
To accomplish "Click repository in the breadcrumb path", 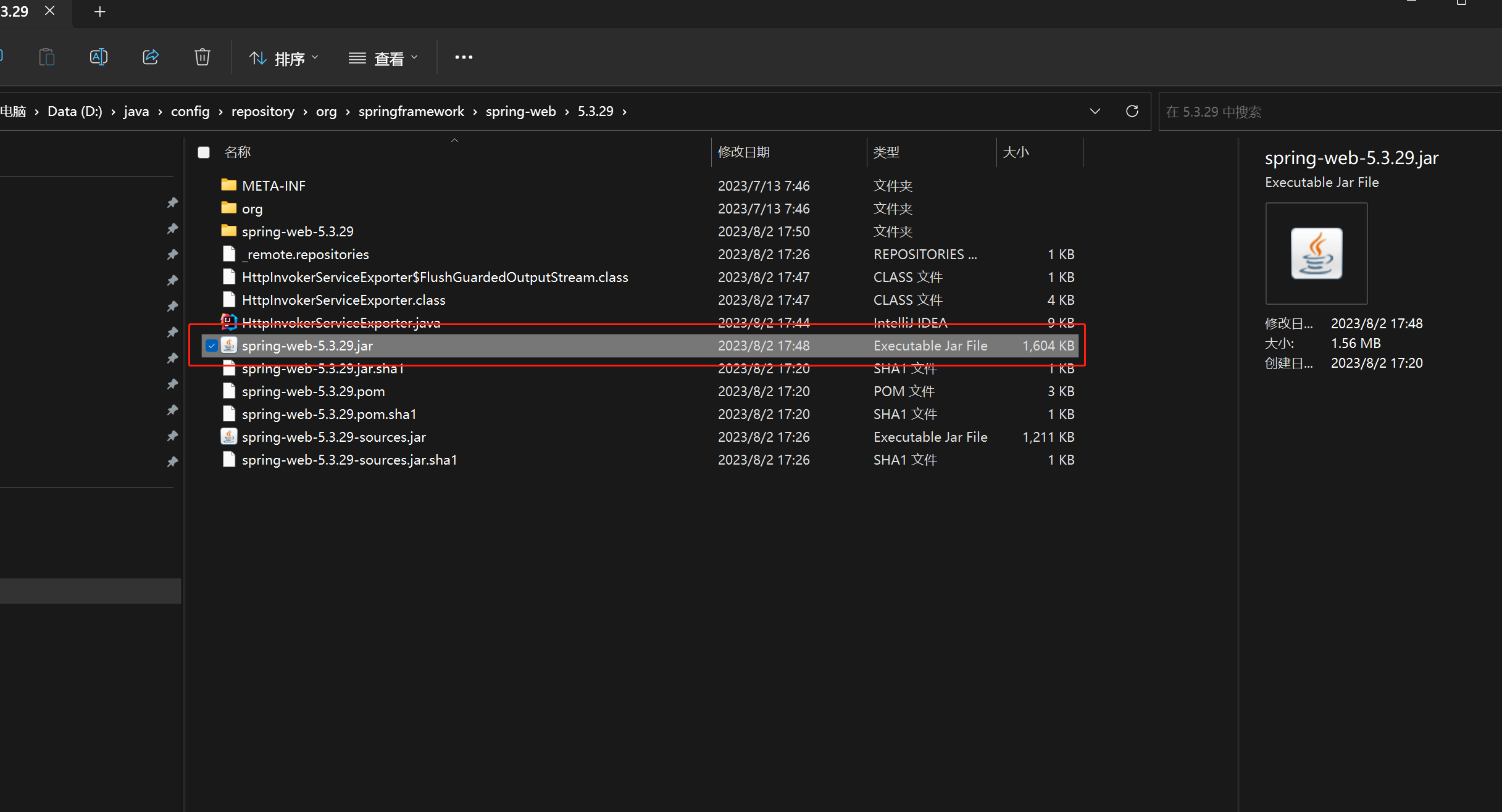I will point(262,111).
